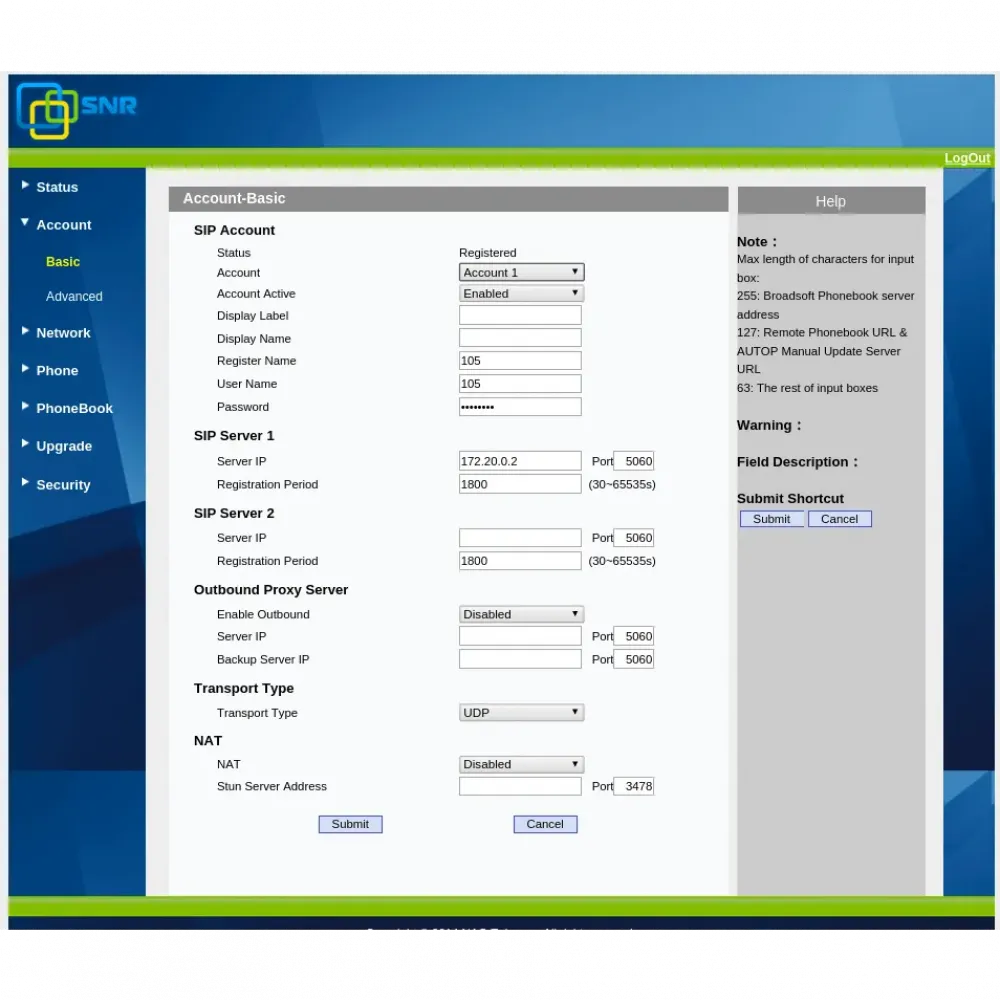The height and width of the screenshot is (1000, 1000).
Task: Click the LogOut link
Action: tap(967, 158)
